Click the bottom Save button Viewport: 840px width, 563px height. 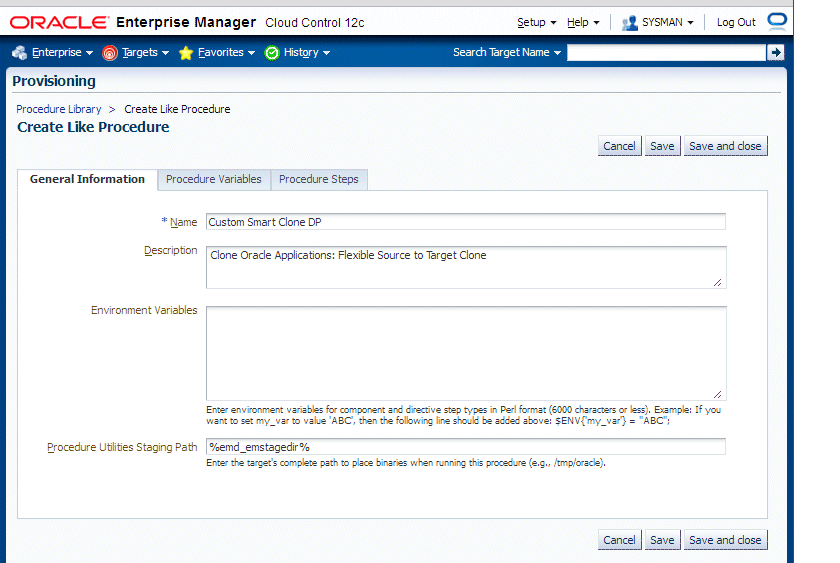coord(662,540)
